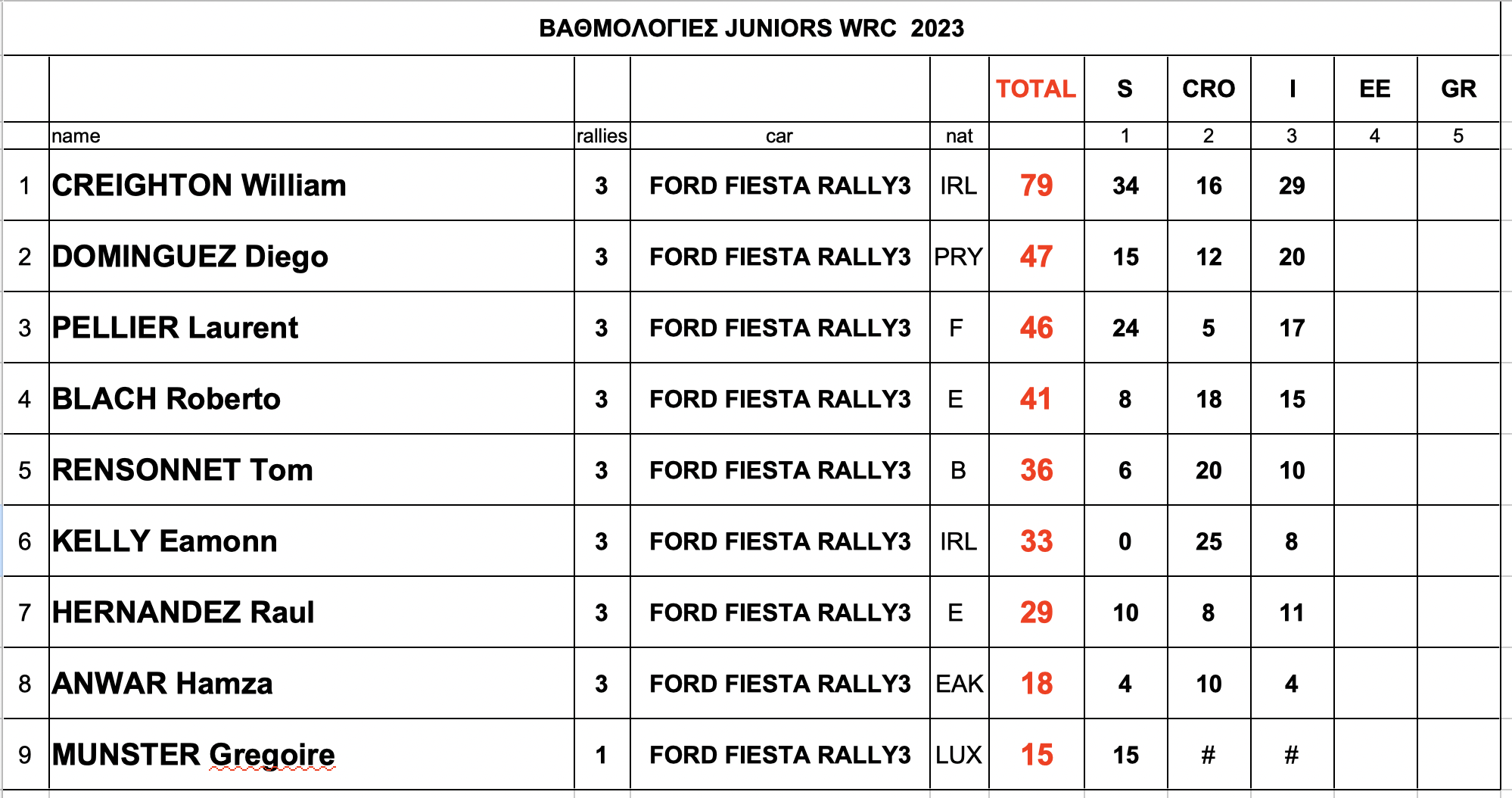Select the TOTAL column header cell
Image resolution: width=1512 pixels, height=798 pixels.
1036,89
